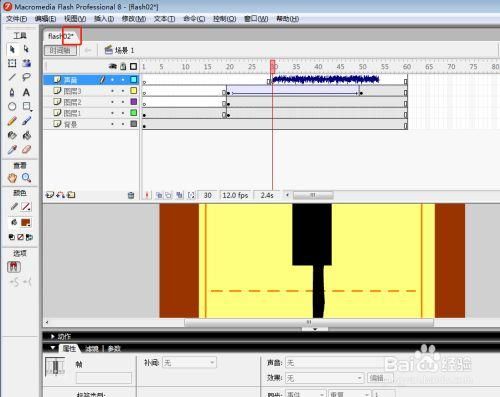
Task: Switch to the 参数 Parameters tab
Action: [114, 349]
